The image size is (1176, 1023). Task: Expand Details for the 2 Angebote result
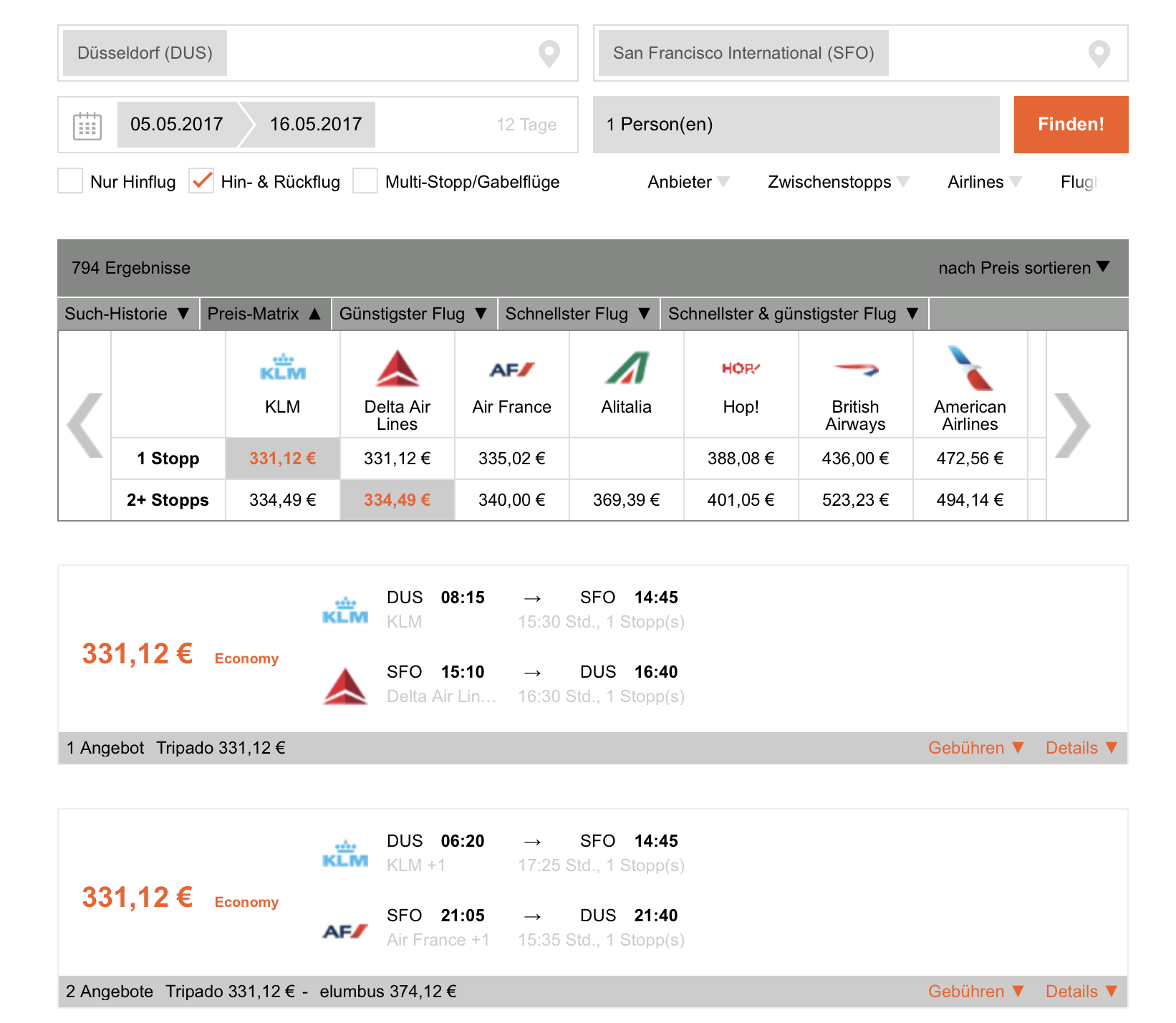point(1081,991)
